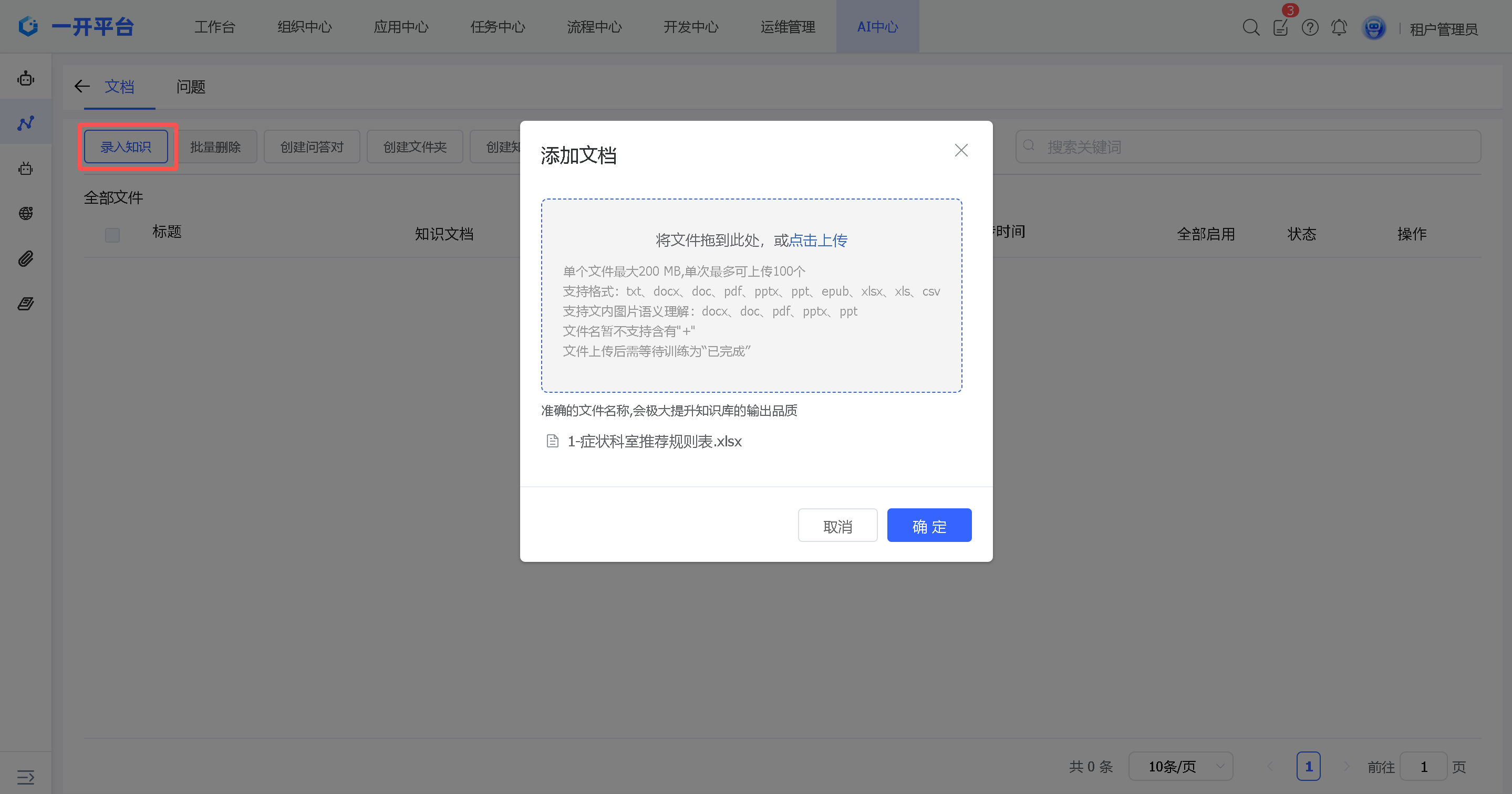Expand the collapsed sidebar menu at bottom

tap(25, 778)
